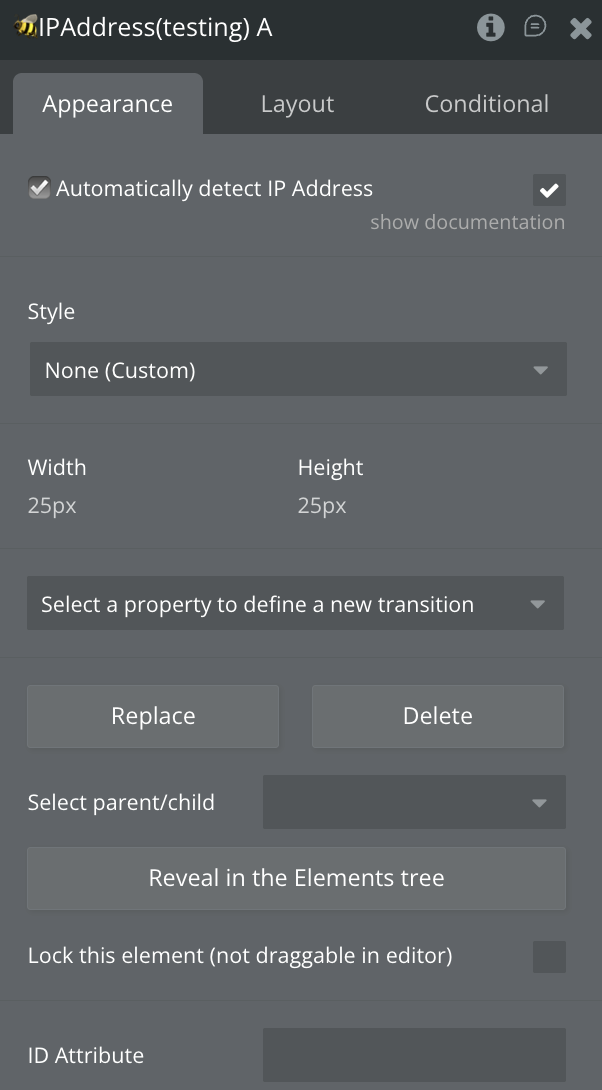Viewport: 602px width, 1090px height.
Task: Open the Conditional tab
Action: (486, 104)
